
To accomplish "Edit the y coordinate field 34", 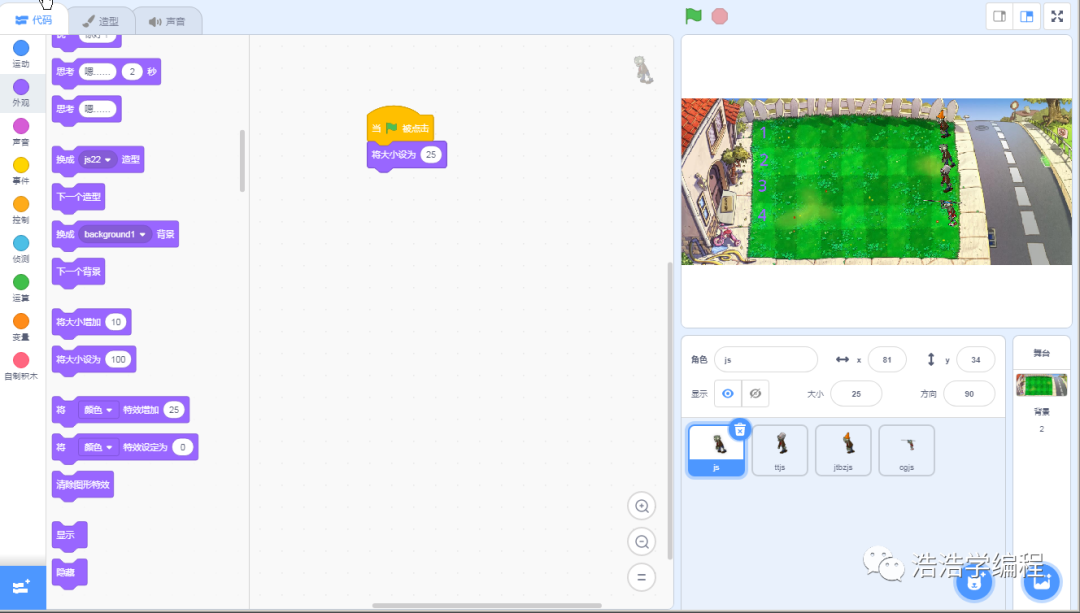I will coord(975,360).
